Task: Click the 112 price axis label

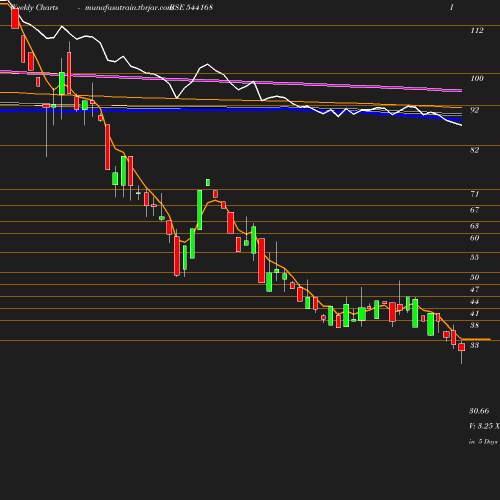Action: coord(477,31)
